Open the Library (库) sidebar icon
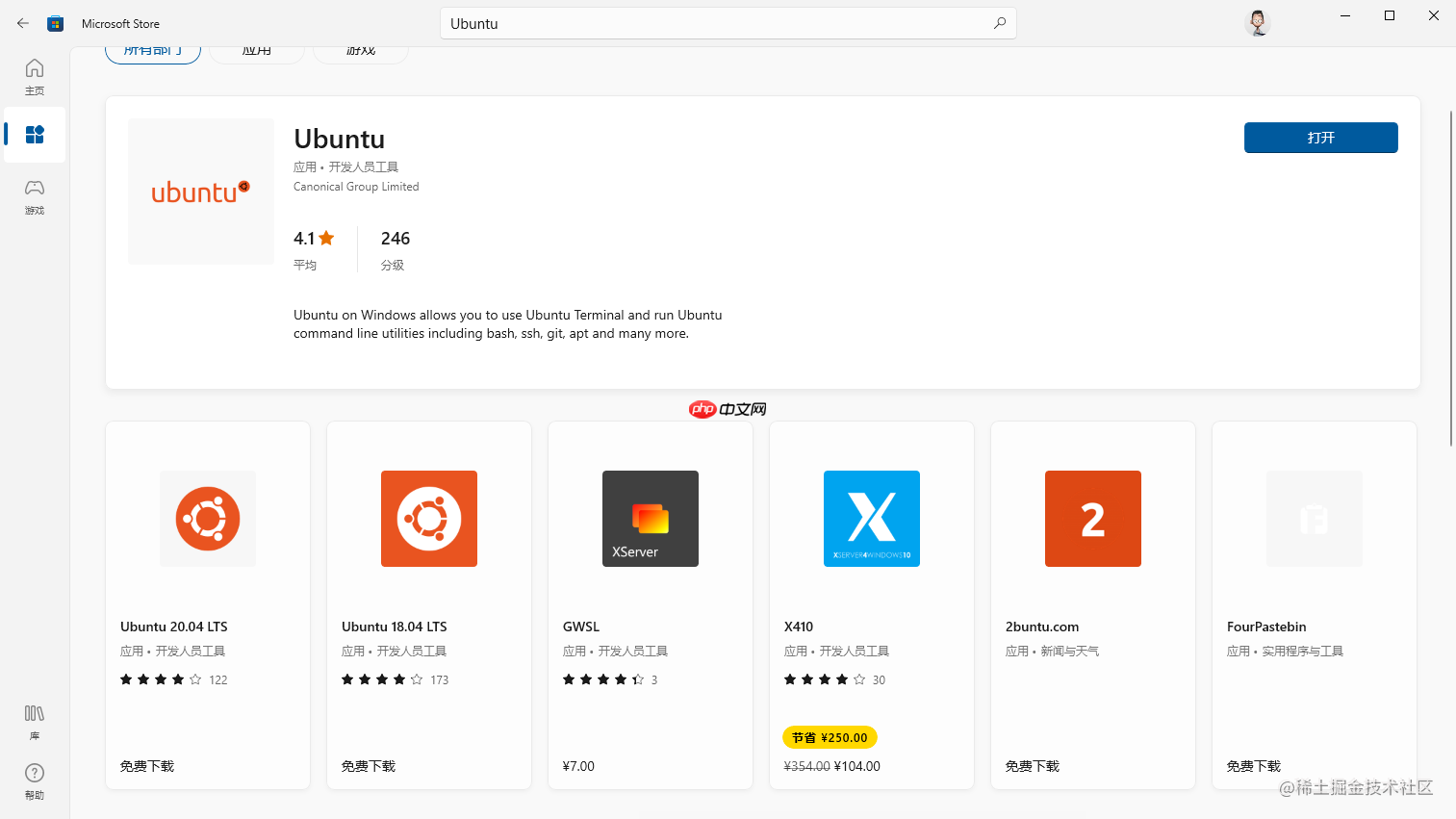 (x=35, y=722)
